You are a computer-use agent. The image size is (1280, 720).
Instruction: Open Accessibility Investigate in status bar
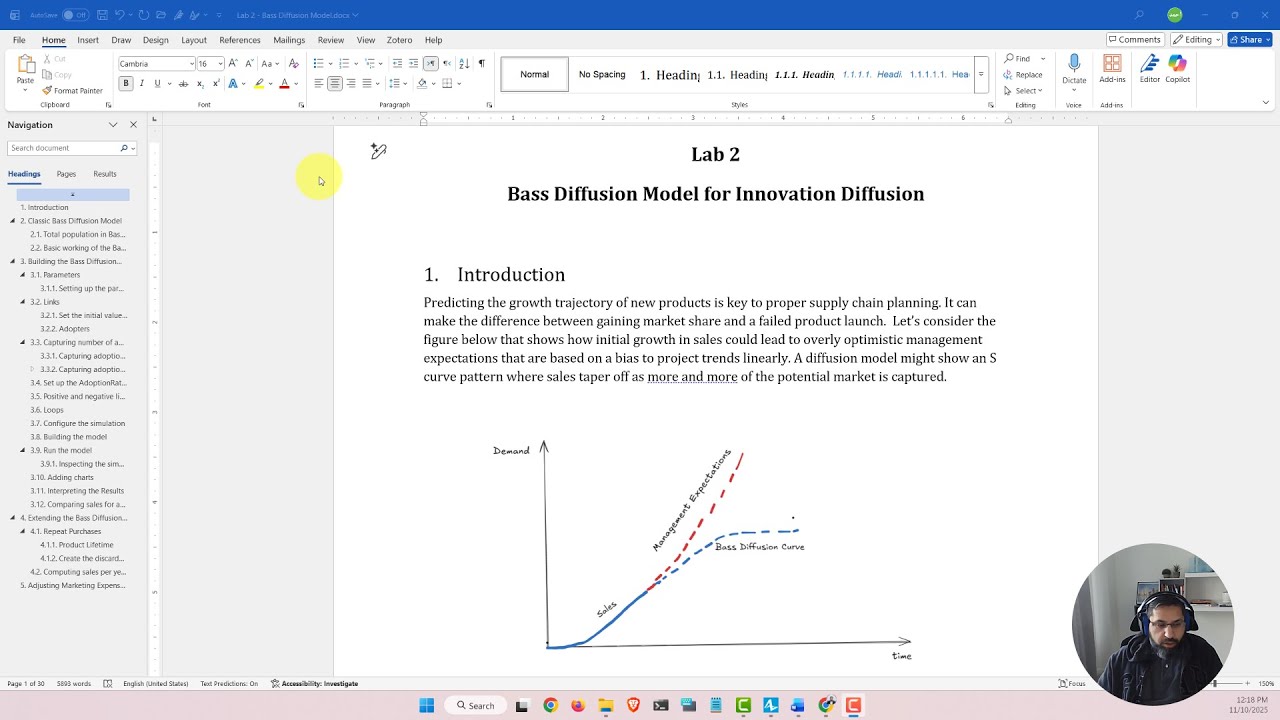pyautogui.click(x=314, y=684)
